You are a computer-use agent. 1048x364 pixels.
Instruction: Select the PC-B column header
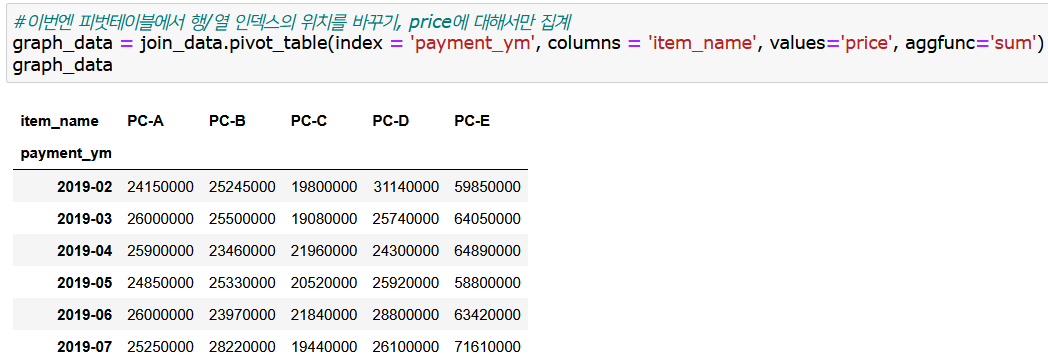click(x=227, y=121)
